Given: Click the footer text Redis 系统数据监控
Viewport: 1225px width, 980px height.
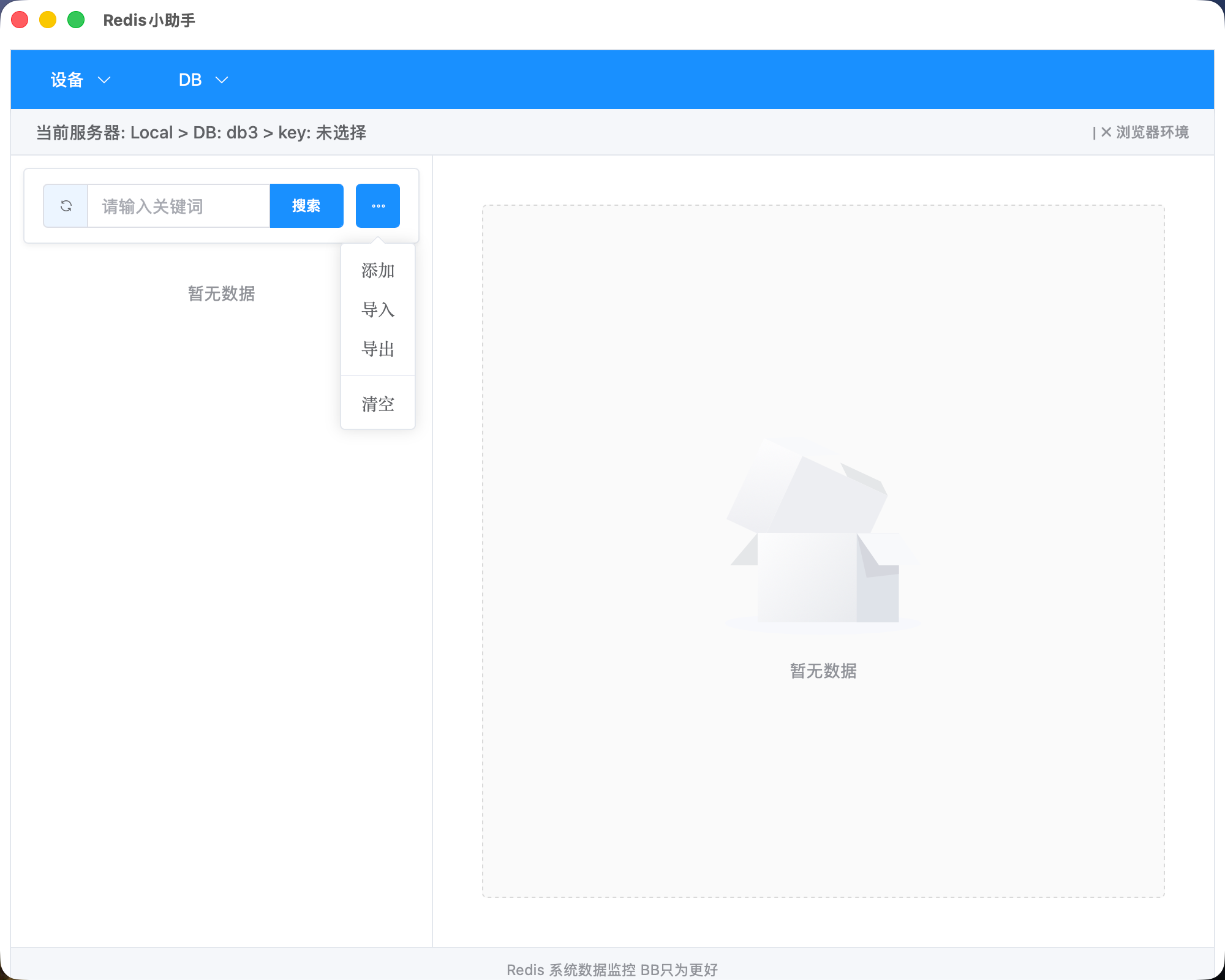Looking at the screenshot, I should pyautogui.click(x=571, y=970).
